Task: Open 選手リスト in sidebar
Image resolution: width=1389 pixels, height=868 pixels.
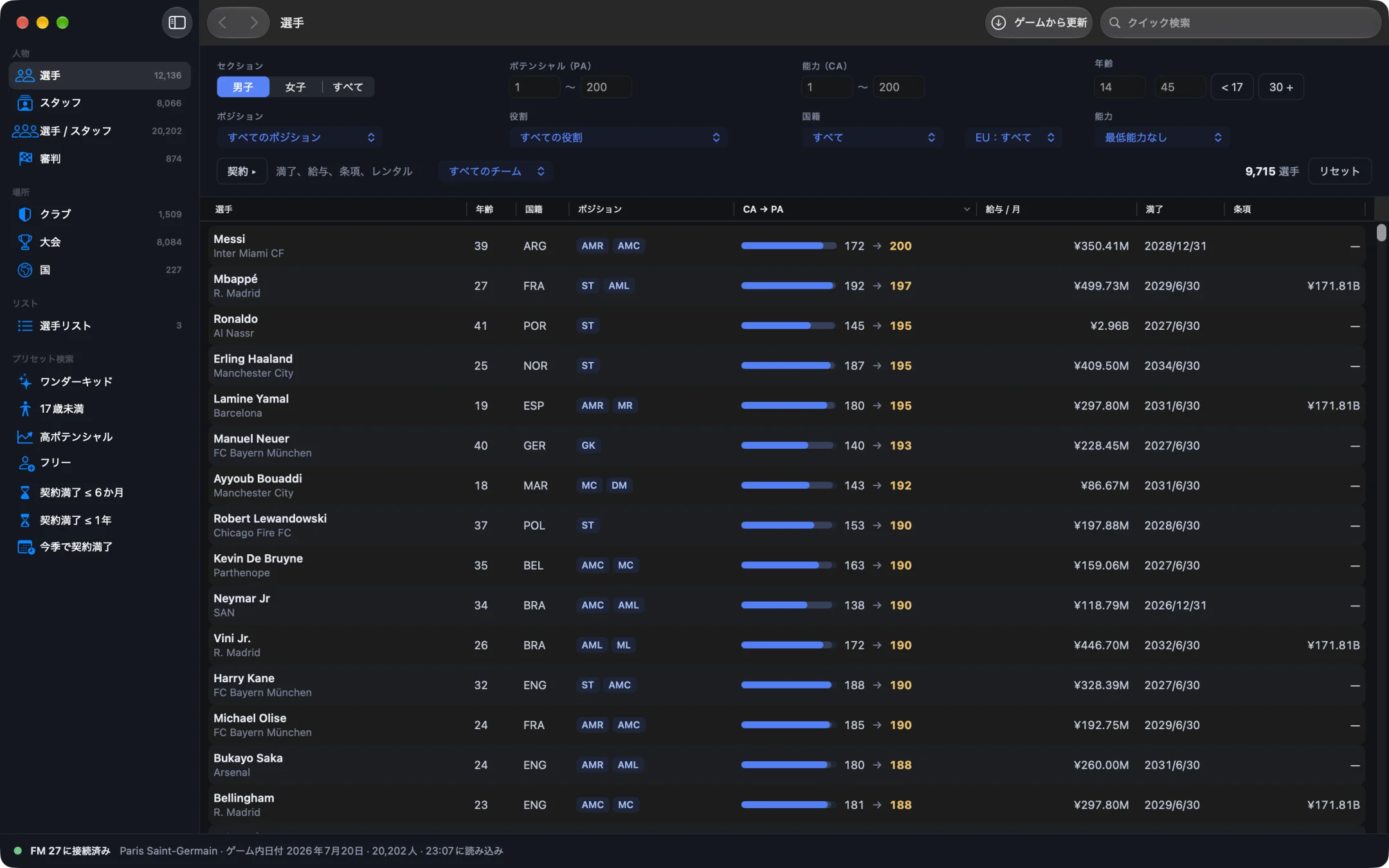Action: tap(100, 325)
